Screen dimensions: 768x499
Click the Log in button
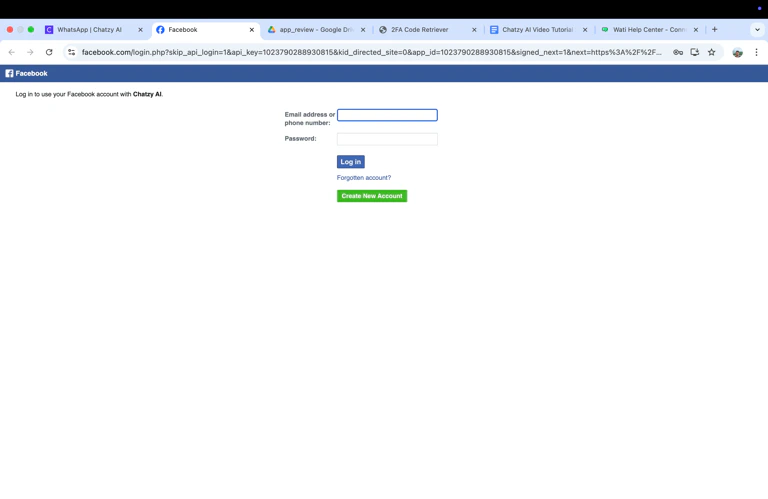(351, 162)
